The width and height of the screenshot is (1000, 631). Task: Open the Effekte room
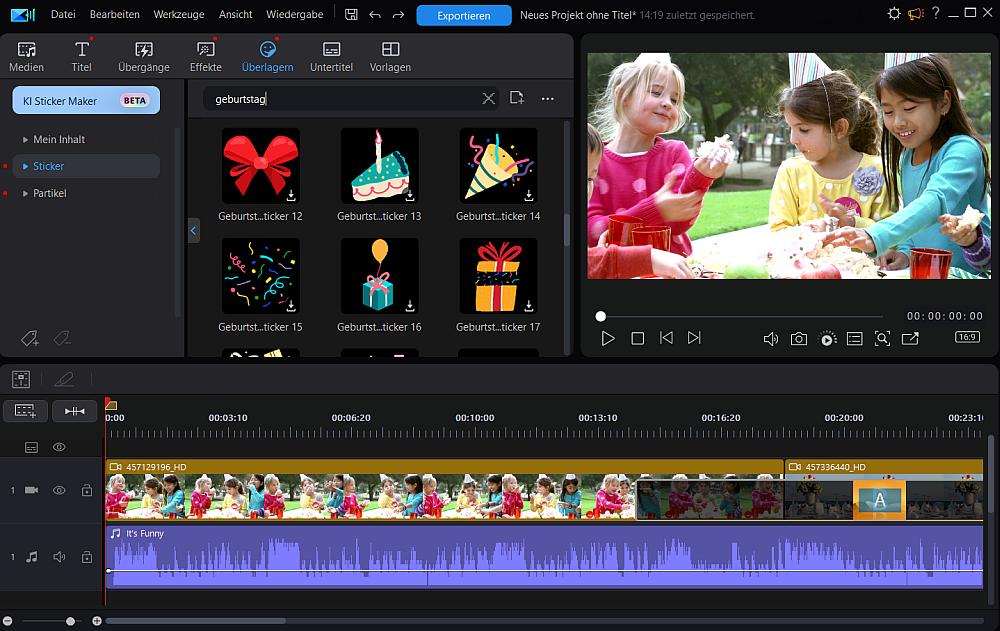[206, 56]
